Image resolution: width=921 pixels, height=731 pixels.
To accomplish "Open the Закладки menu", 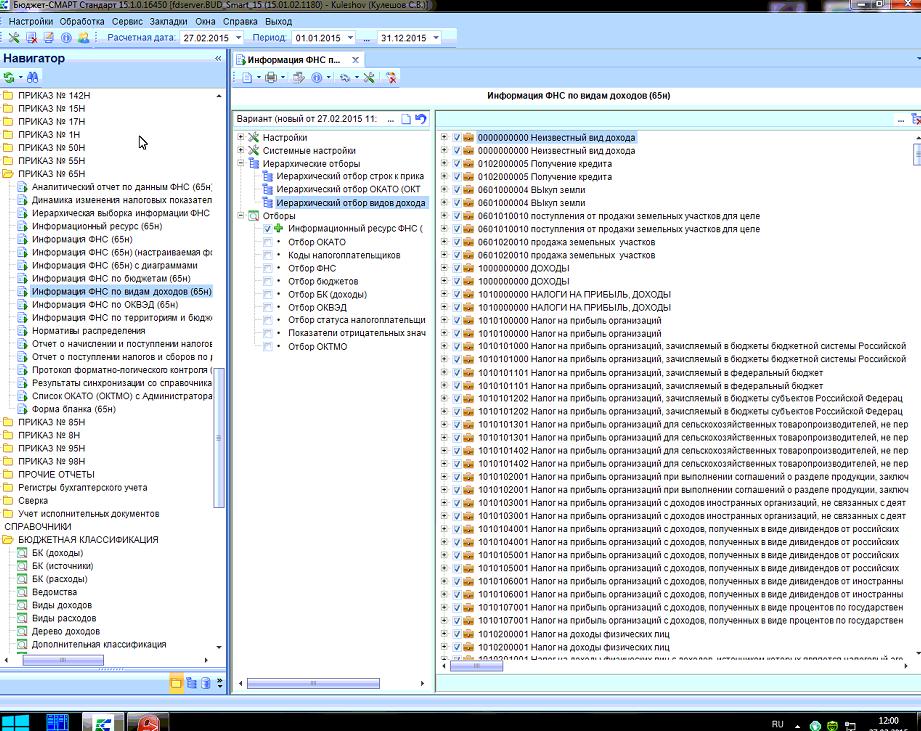I will pos(169,21).
